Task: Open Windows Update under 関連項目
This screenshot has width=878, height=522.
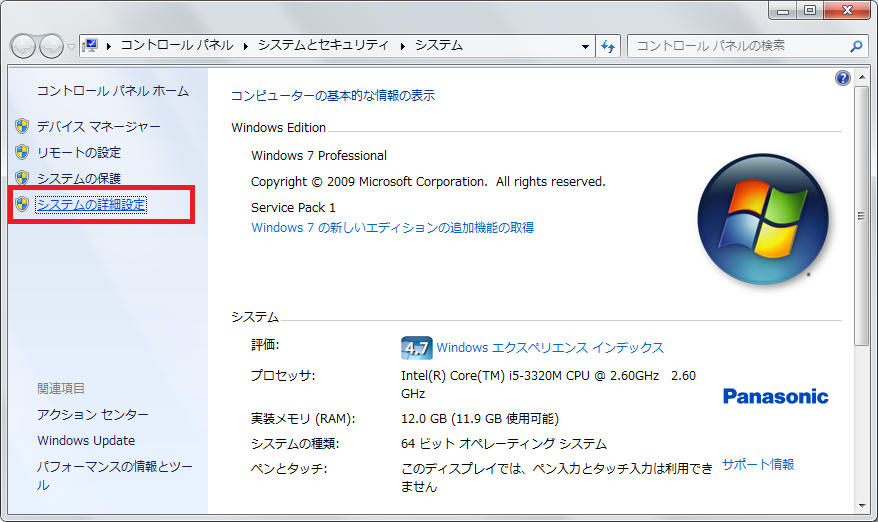Action: pyautogui.click(x=86, y=441)
